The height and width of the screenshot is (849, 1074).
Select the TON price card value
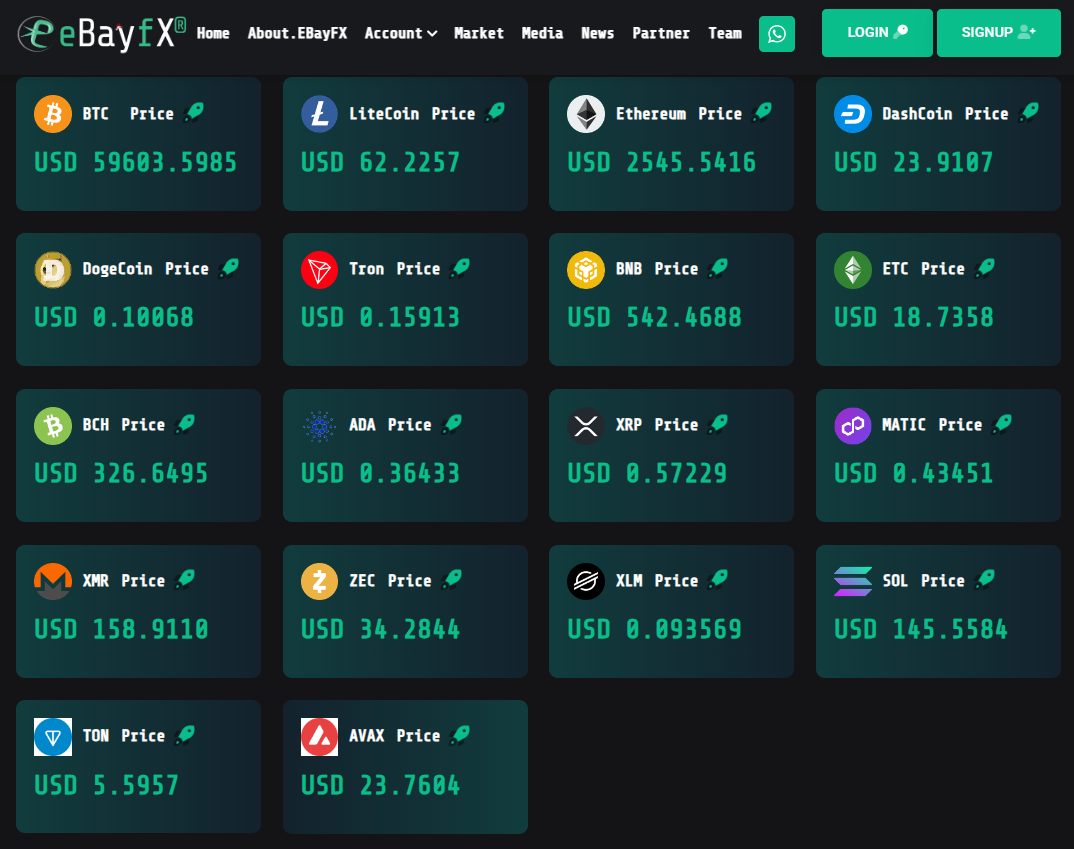[x=107, y=785]
